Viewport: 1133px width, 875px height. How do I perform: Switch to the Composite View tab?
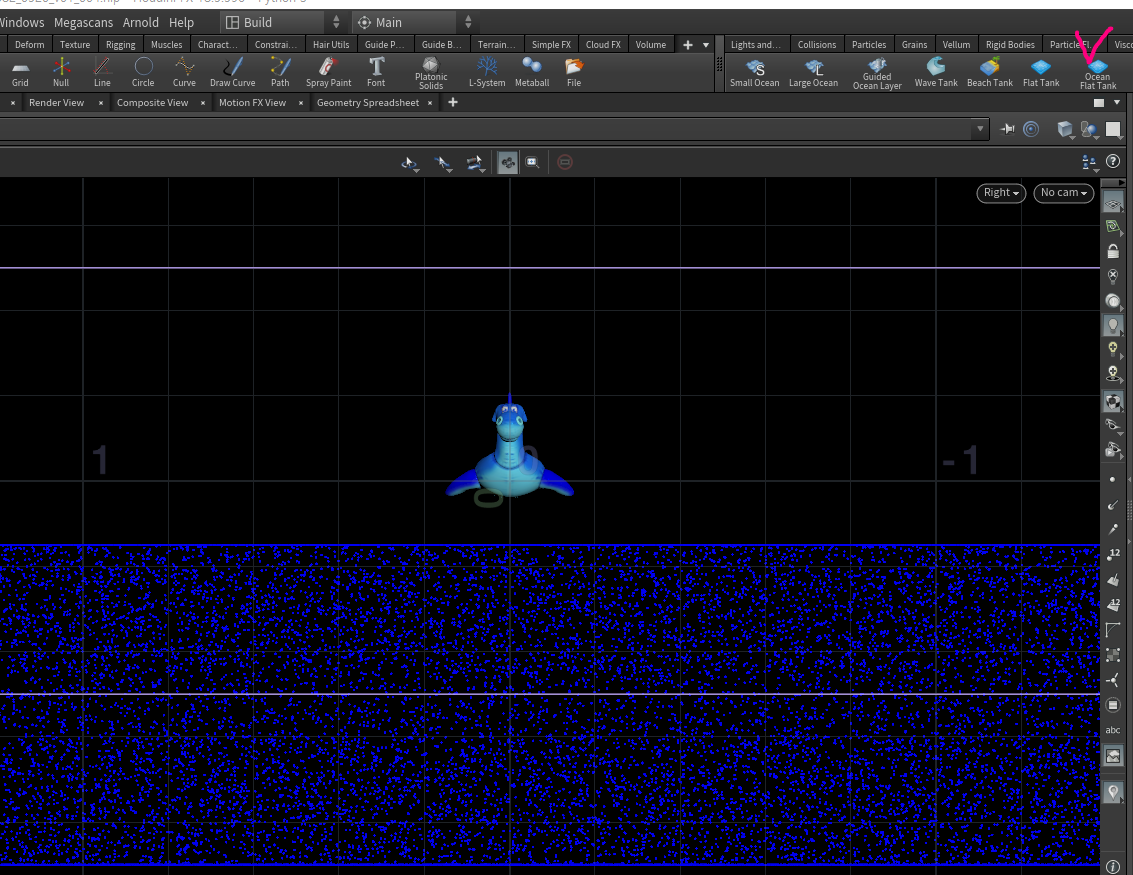(x=152, y=103)
